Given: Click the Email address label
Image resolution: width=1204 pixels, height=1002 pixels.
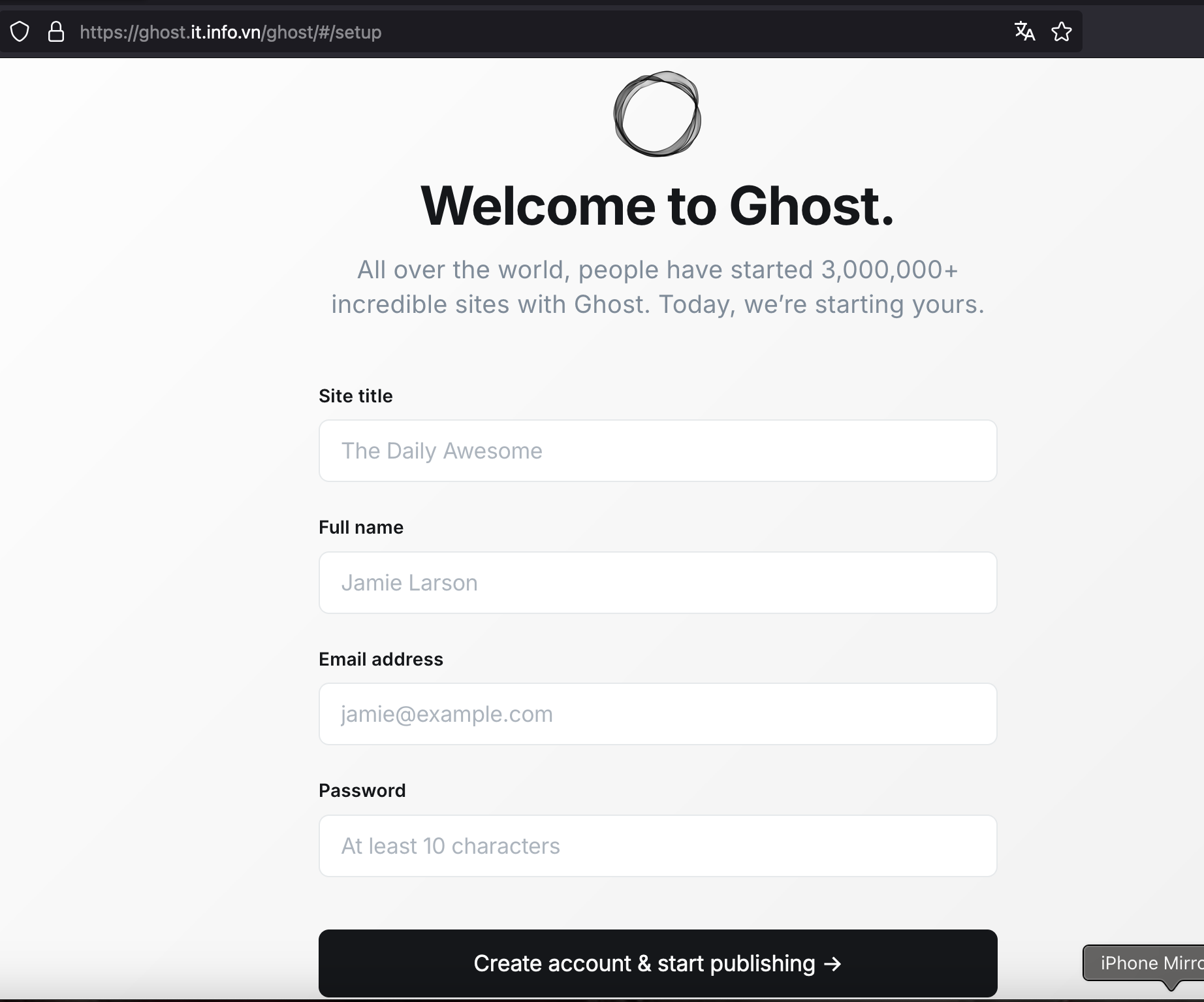Looking at the screenshot, I should 380,659.
